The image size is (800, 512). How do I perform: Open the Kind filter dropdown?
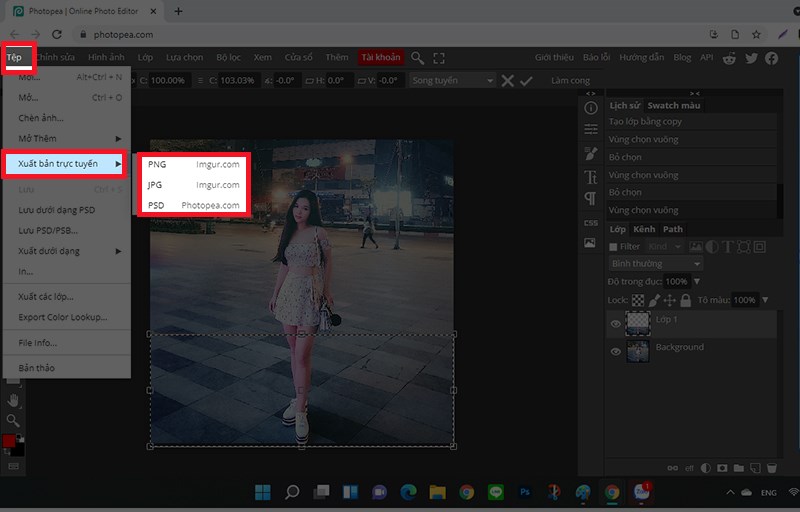coord(664,247)
